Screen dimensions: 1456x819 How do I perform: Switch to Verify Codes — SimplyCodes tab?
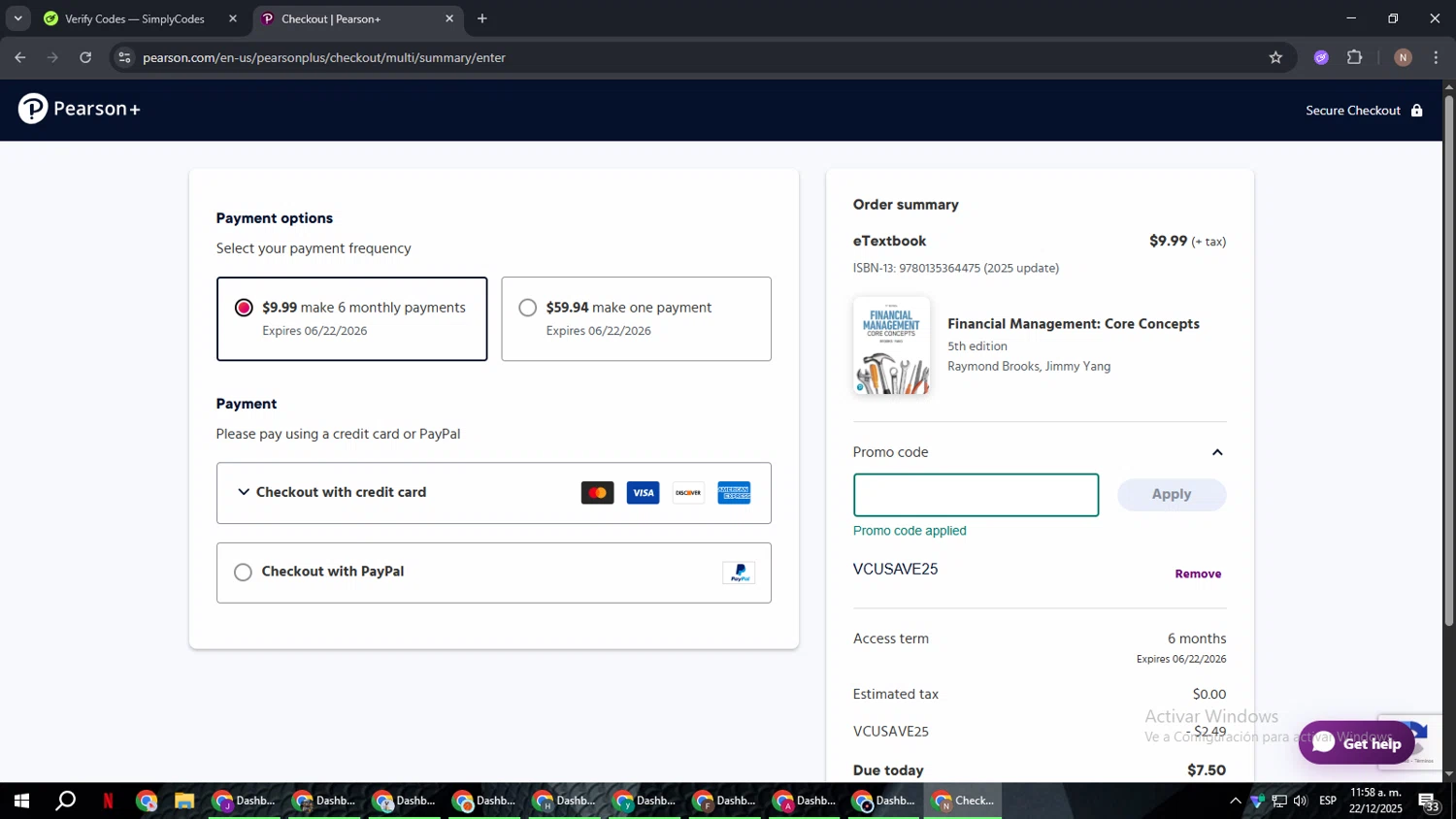click(x=134, y=18)
